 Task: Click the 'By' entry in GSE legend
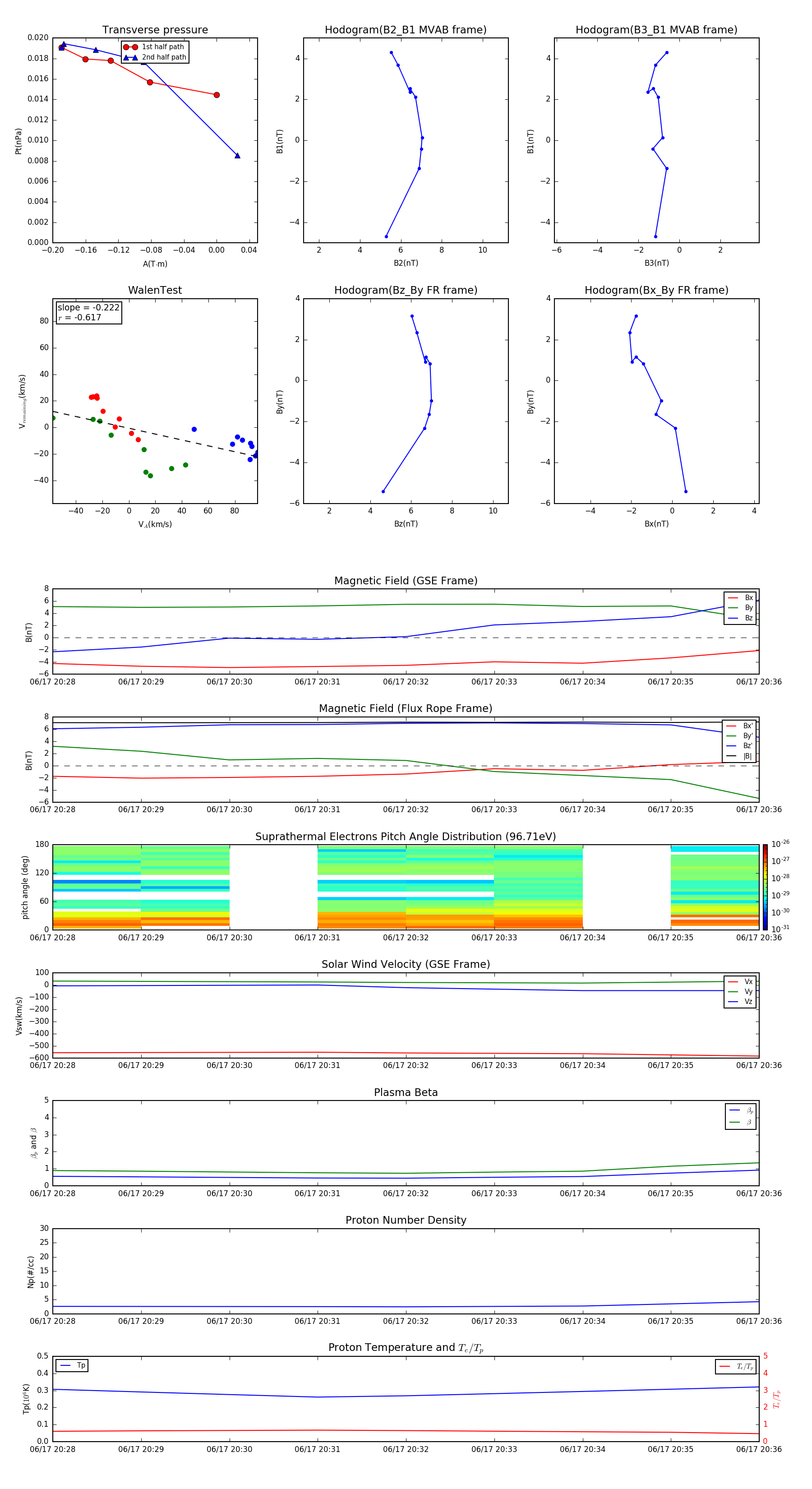tap(740, 607)
